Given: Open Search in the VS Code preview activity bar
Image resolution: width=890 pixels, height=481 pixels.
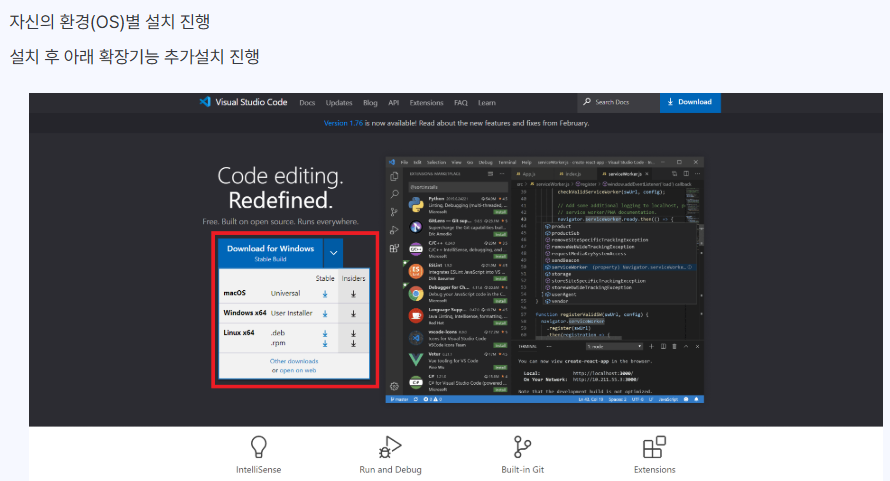Looking at the screenshot, I should click(x=394, y=194).
